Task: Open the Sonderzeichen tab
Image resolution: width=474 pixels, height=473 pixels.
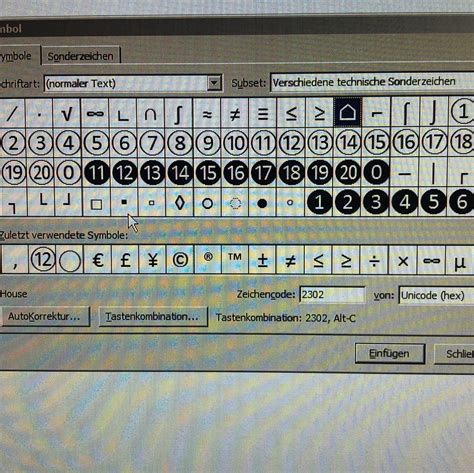Action: tap(80, 56)
